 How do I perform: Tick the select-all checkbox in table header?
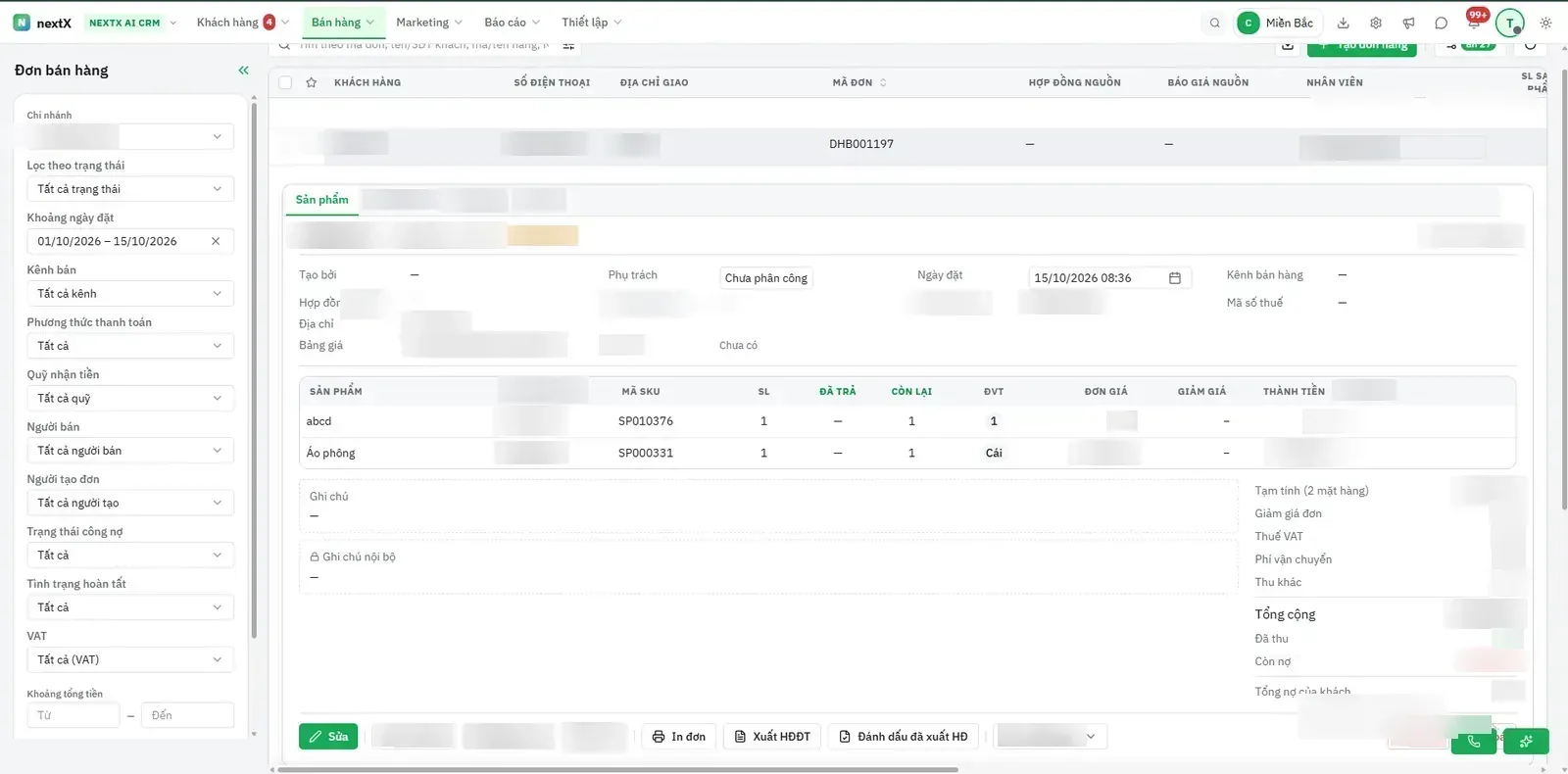pos(285,82)
